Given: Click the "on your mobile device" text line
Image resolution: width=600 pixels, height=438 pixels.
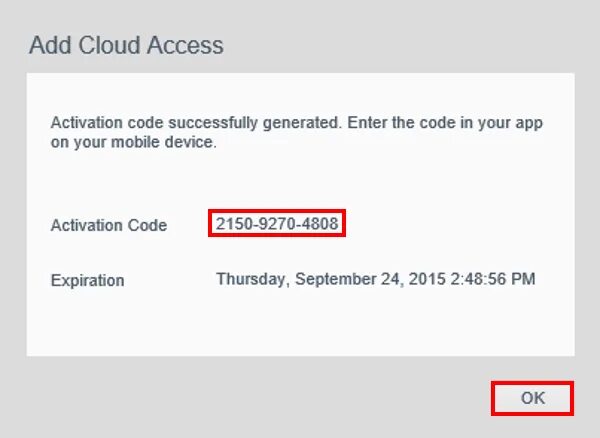Looking at the screenshot, I should [x=133, y=143].
